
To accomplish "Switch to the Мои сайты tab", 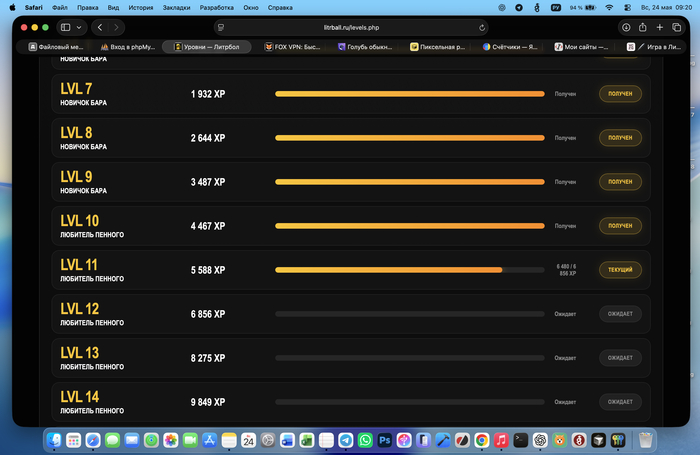I will point(581,47).
